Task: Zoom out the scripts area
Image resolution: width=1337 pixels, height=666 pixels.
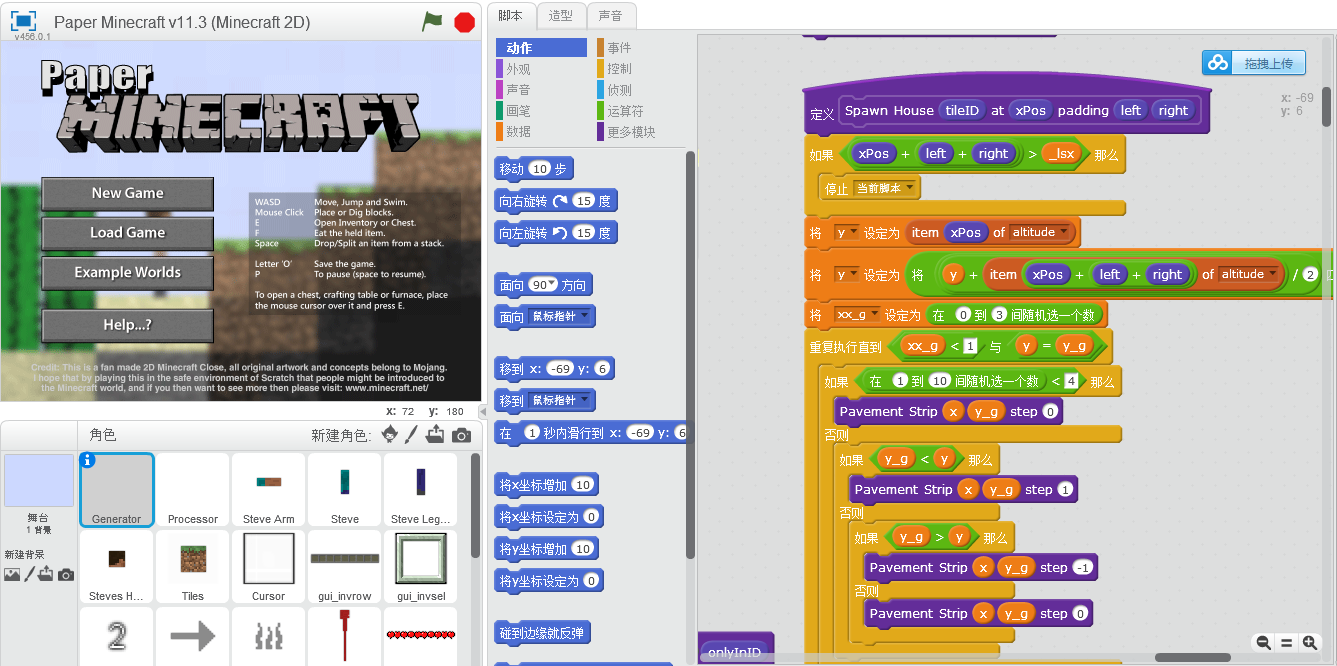Action: click(x=1264, y=643)
